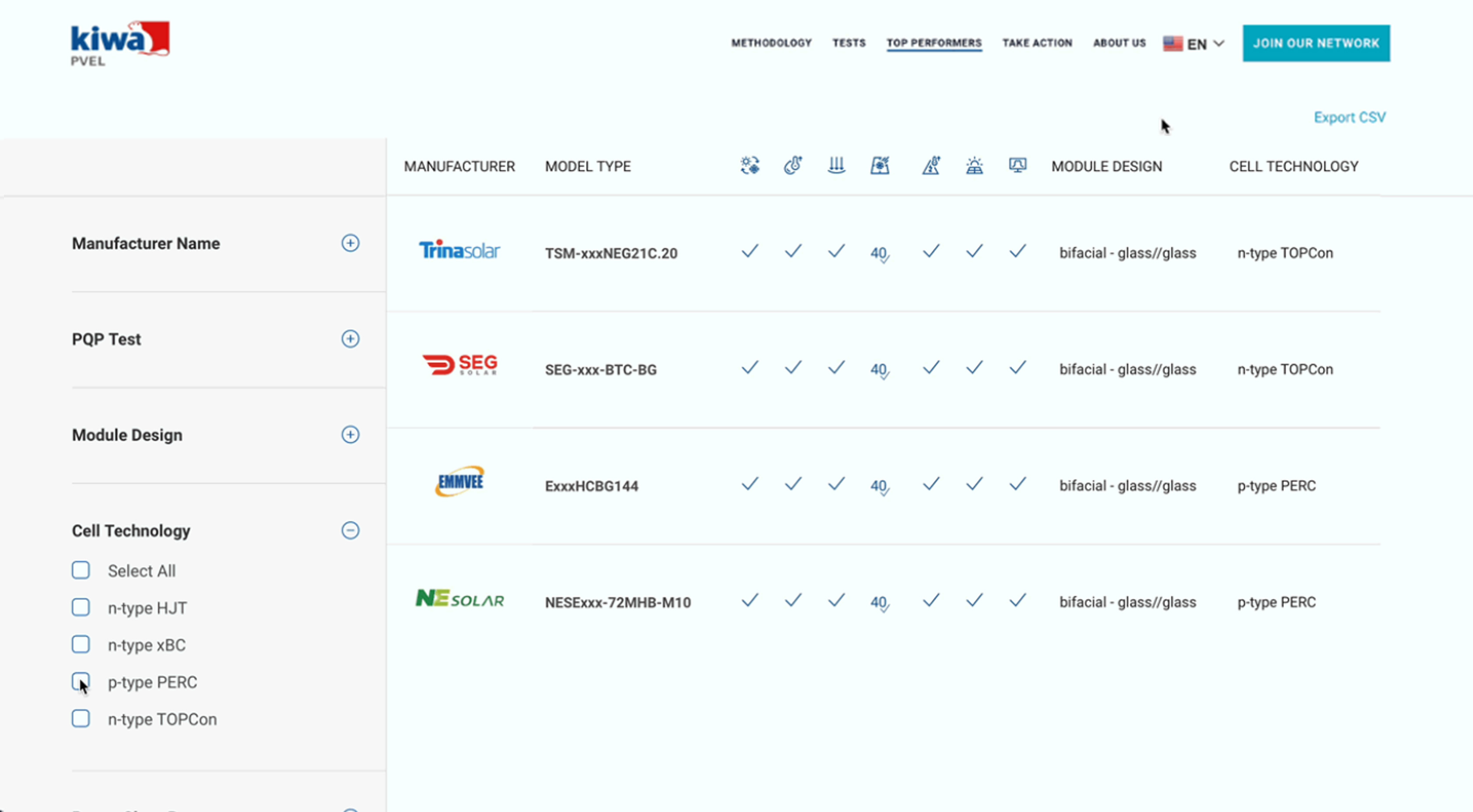Click the monitor with curve column icon

coord(1017,166)
